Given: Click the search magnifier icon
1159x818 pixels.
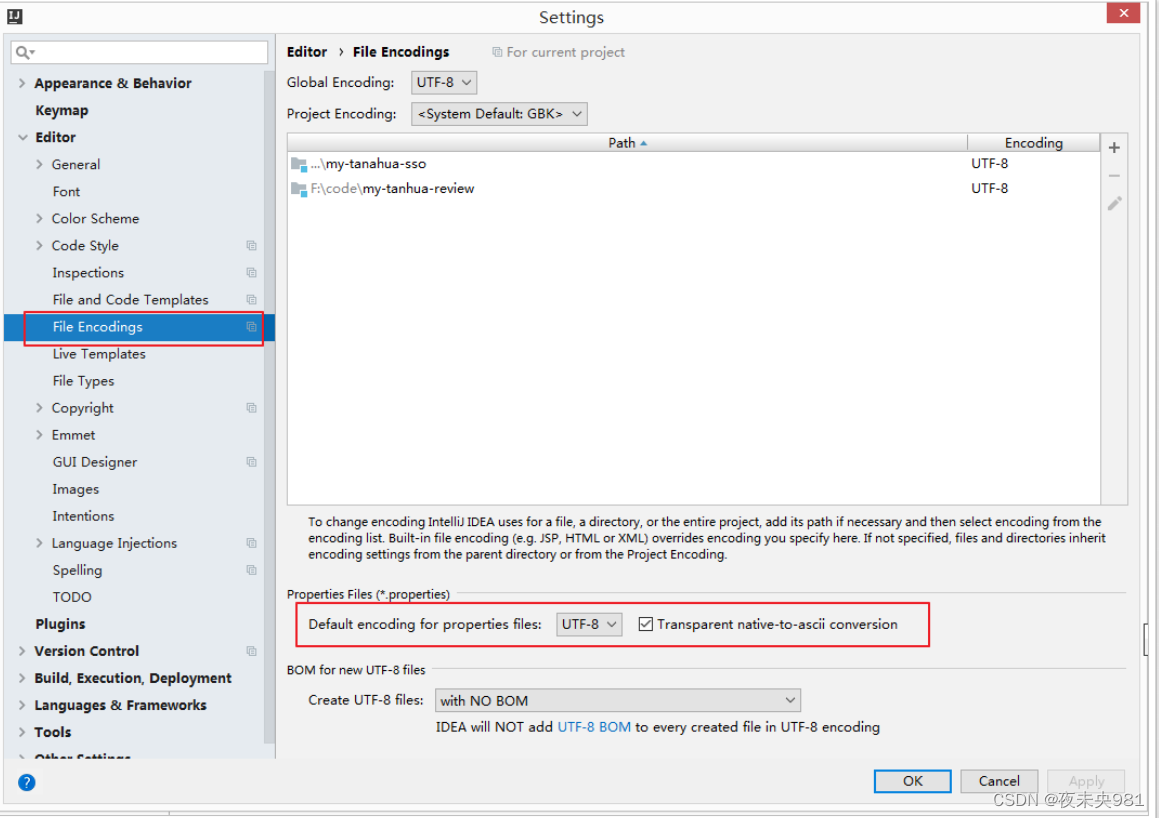Looking at the screenshot, I should coord(24,52).
